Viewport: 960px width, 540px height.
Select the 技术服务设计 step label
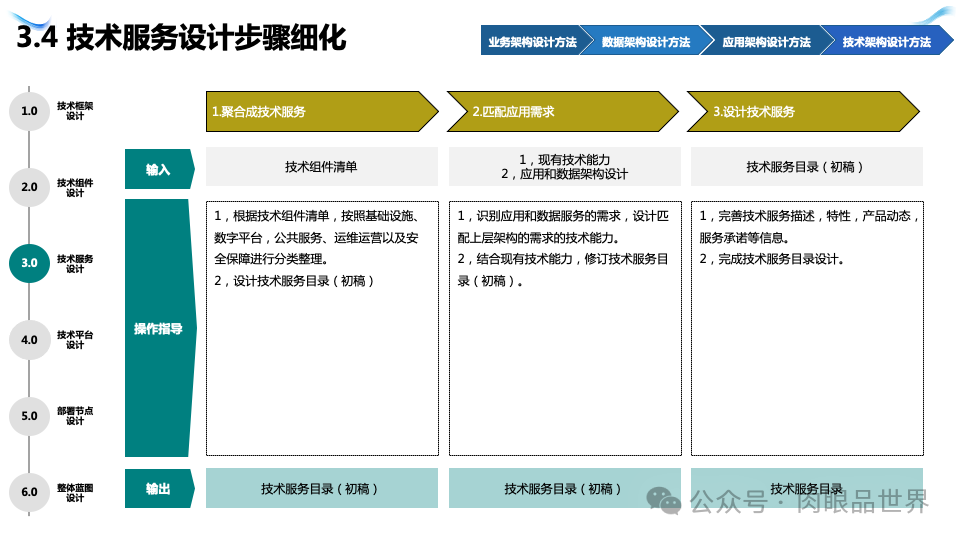click(75, 263)
